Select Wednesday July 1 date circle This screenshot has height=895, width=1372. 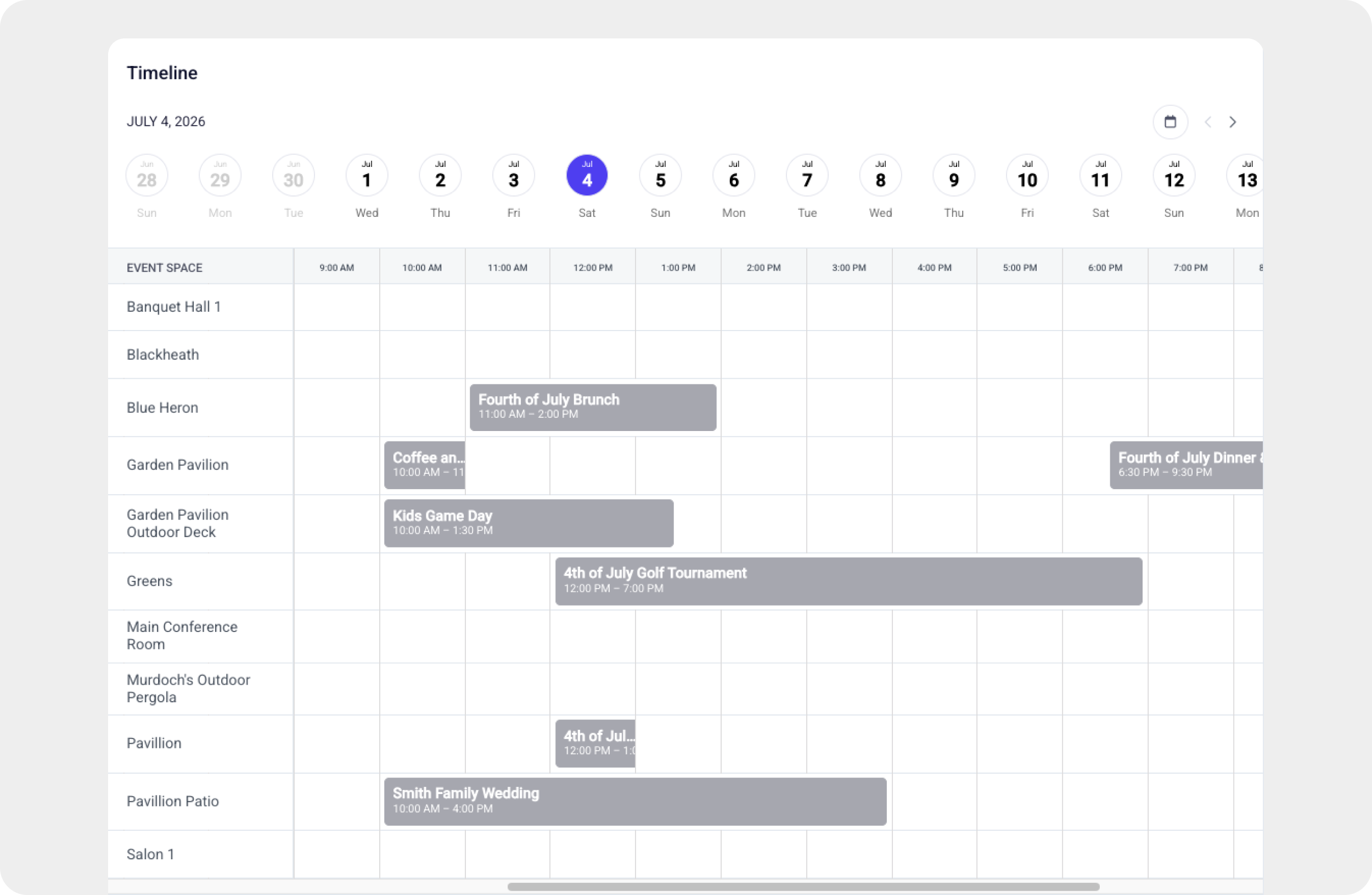click(x=367, y=175)
